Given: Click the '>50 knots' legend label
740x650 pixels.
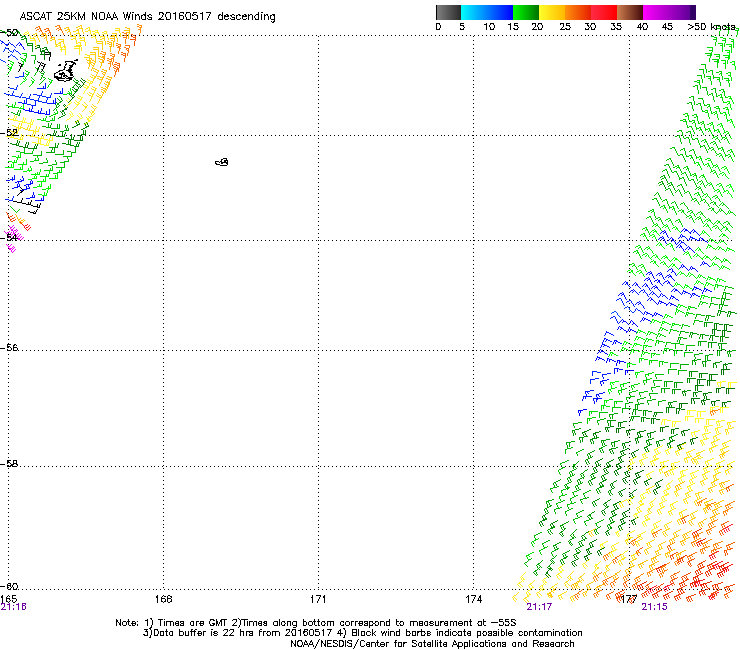Looking at the screenshot, I should pos(712,27).
